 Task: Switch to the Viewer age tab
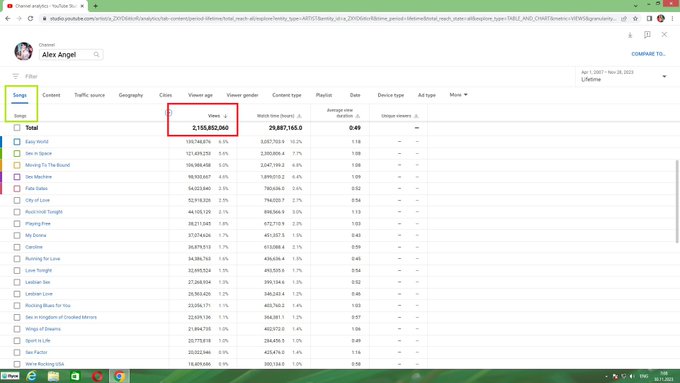tap(200, 95)
